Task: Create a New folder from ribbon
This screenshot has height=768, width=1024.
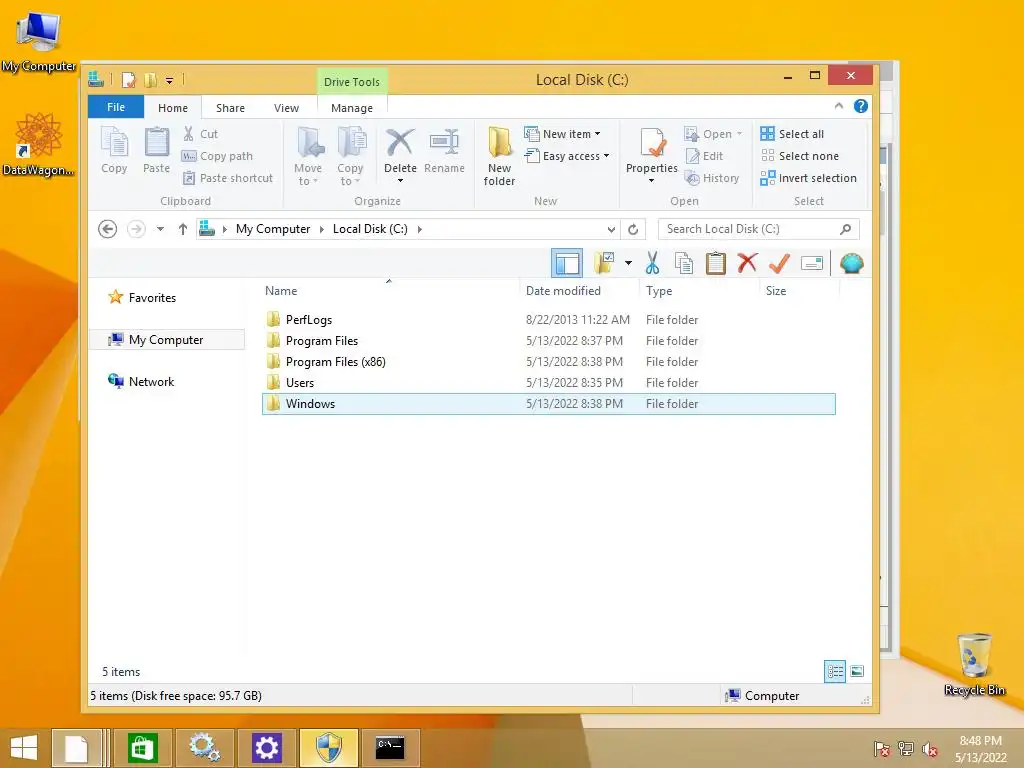Action: pos(500,157)
